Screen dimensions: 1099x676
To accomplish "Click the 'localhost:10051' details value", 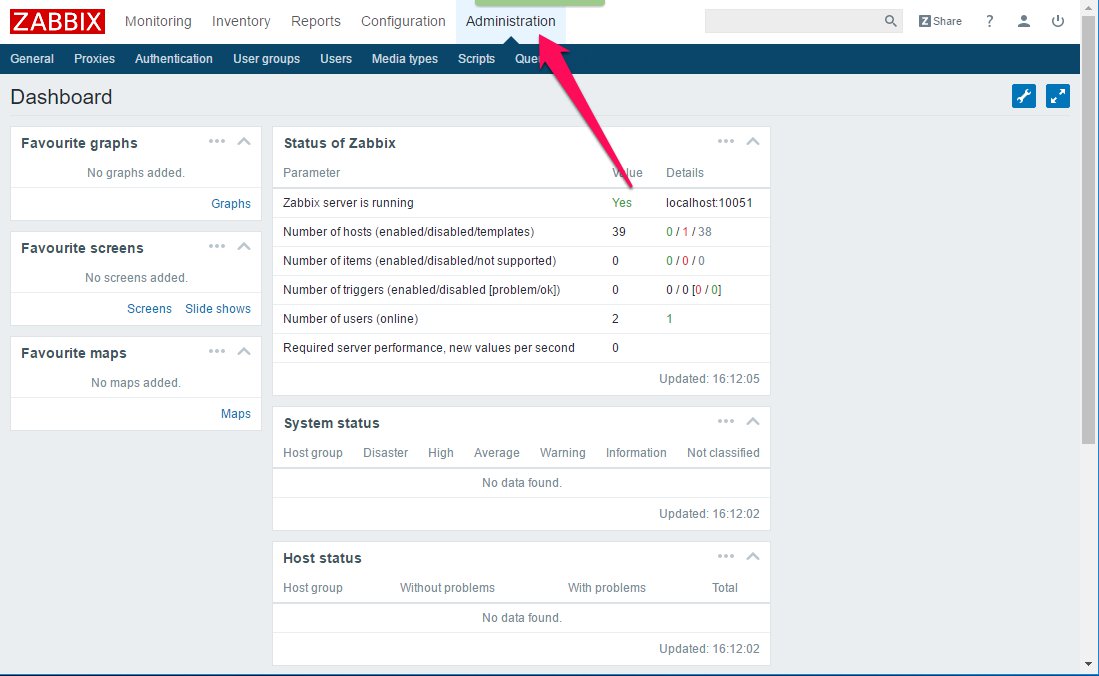I will coord(709,203).
